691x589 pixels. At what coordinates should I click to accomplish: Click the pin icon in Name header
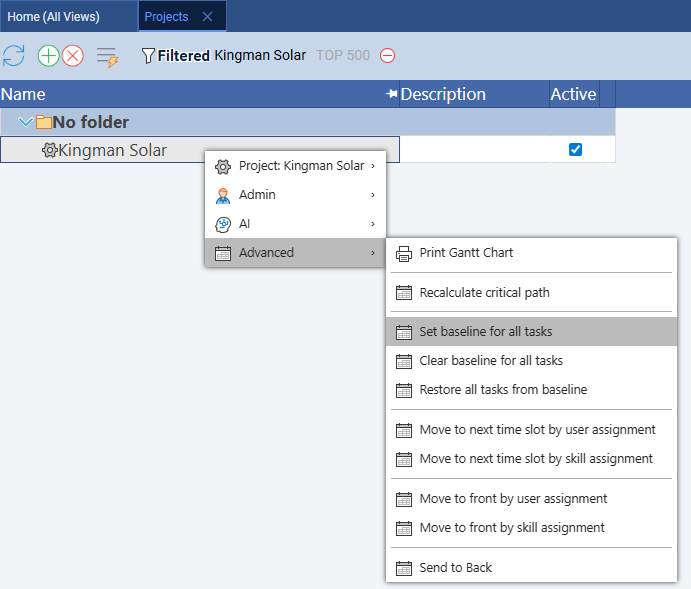[391, 93]
